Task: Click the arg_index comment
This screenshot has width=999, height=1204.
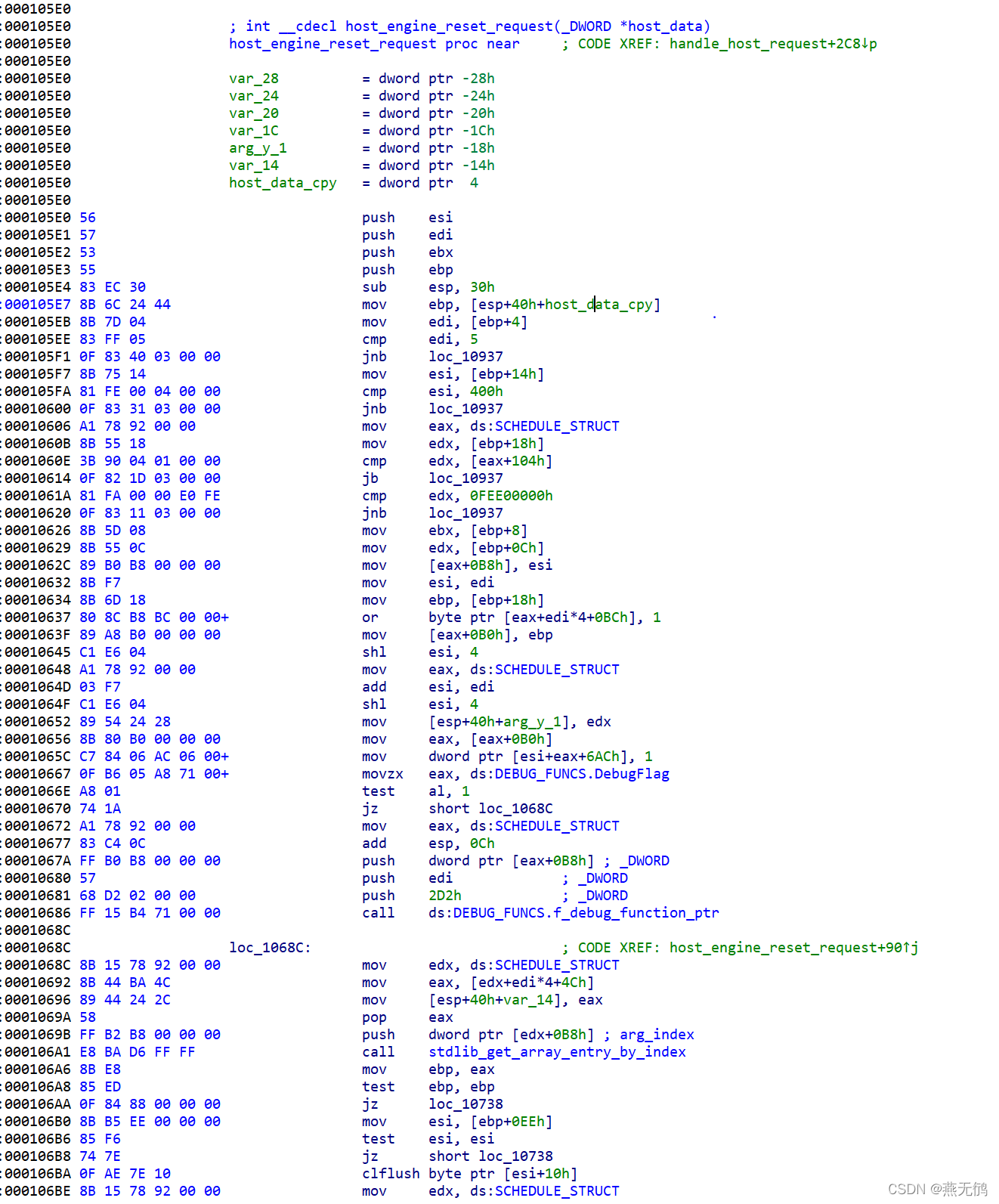Action: 657,1035
